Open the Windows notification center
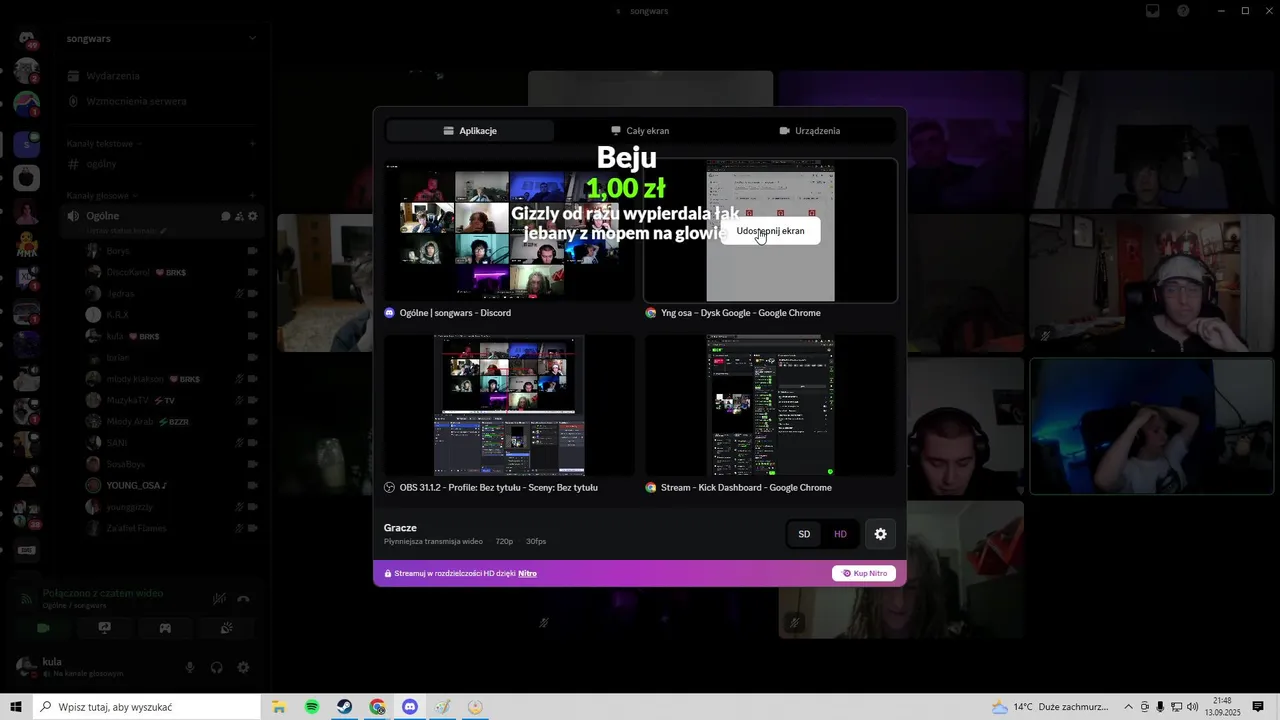The height and width of the screenshot is (720, 1280). tap(1258, 707)
